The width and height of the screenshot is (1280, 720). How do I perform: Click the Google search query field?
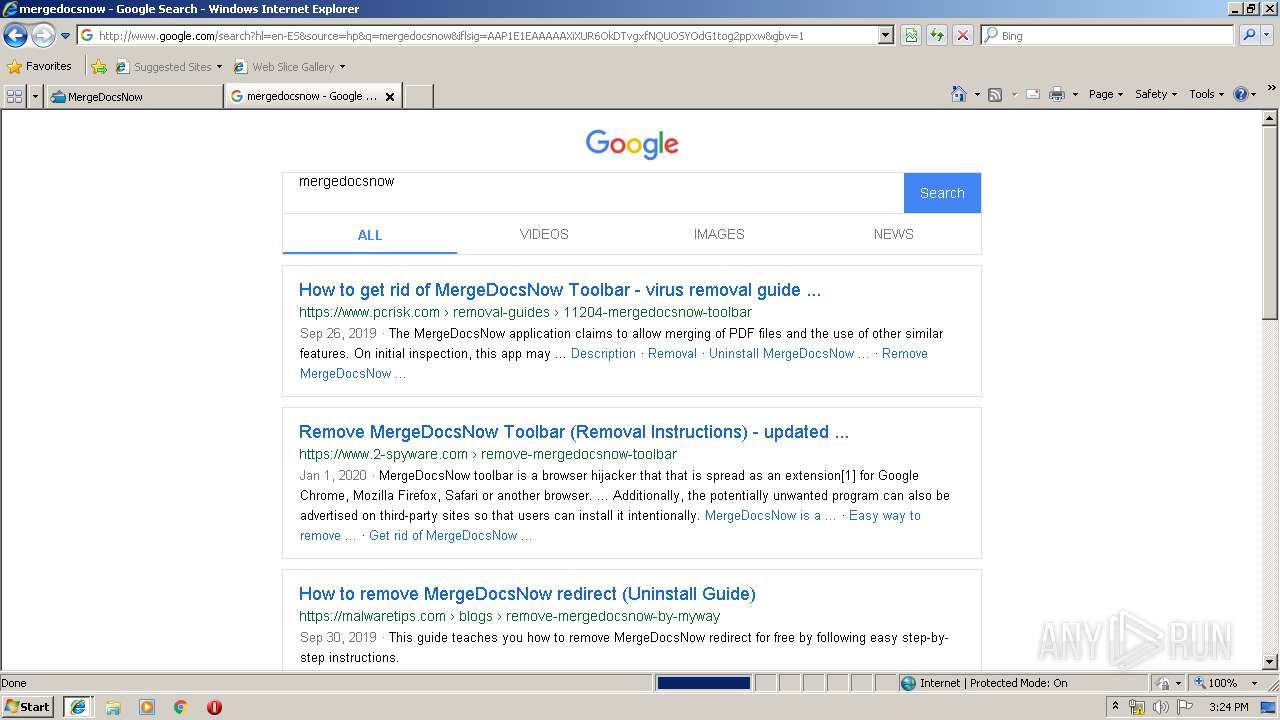tap(593, 192)
